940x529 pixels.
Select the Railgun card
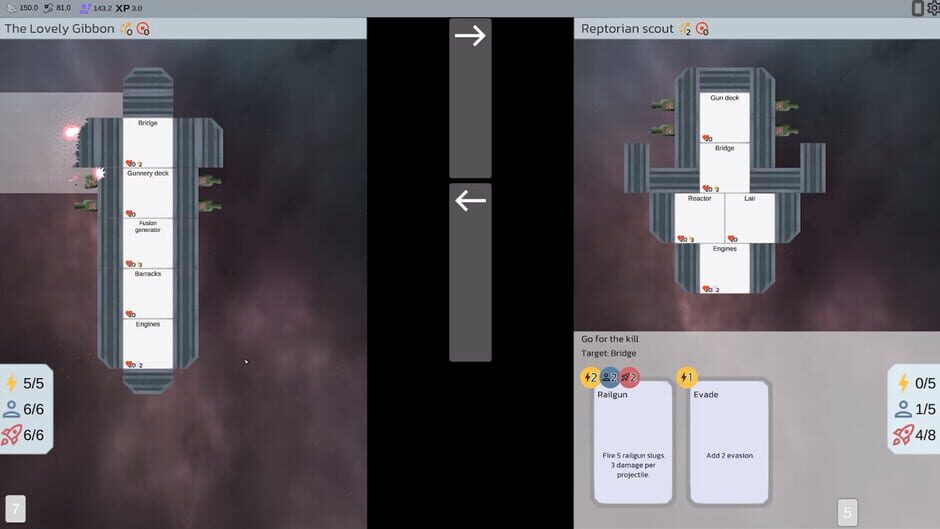tap(632, 442)
